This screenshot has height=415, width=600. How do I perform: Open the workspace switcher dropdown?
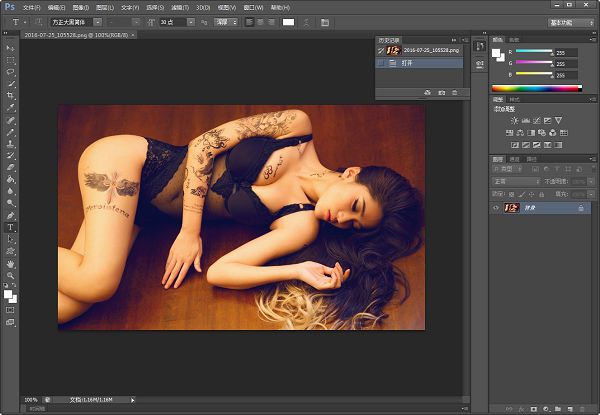[571, 23]
